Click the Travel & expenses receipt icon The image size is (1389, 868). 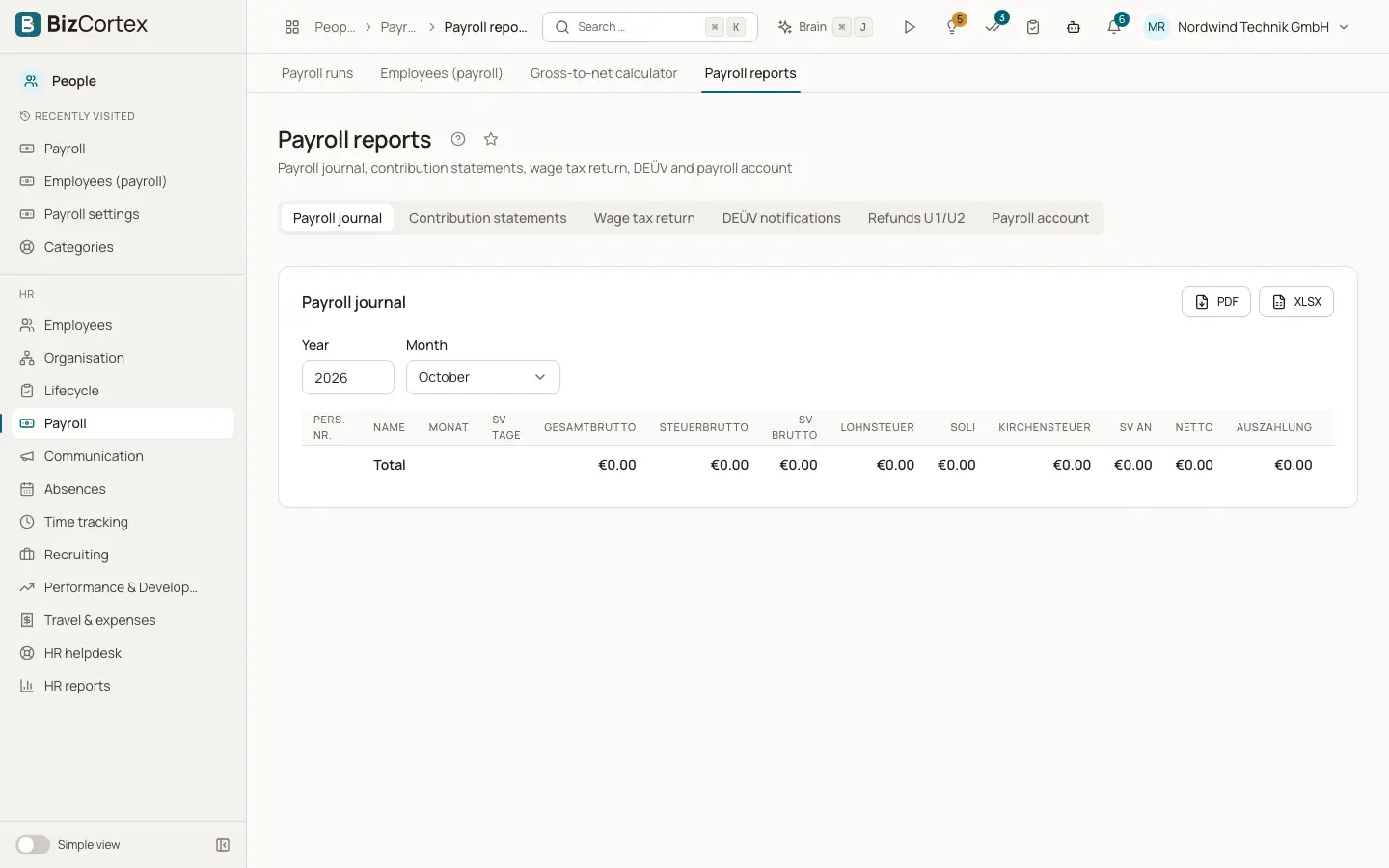[27, 620]
